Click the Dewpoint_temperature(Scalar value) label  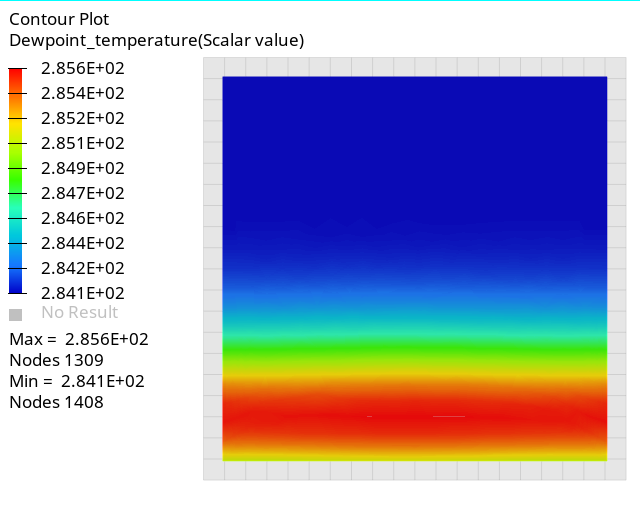point(157,40)
